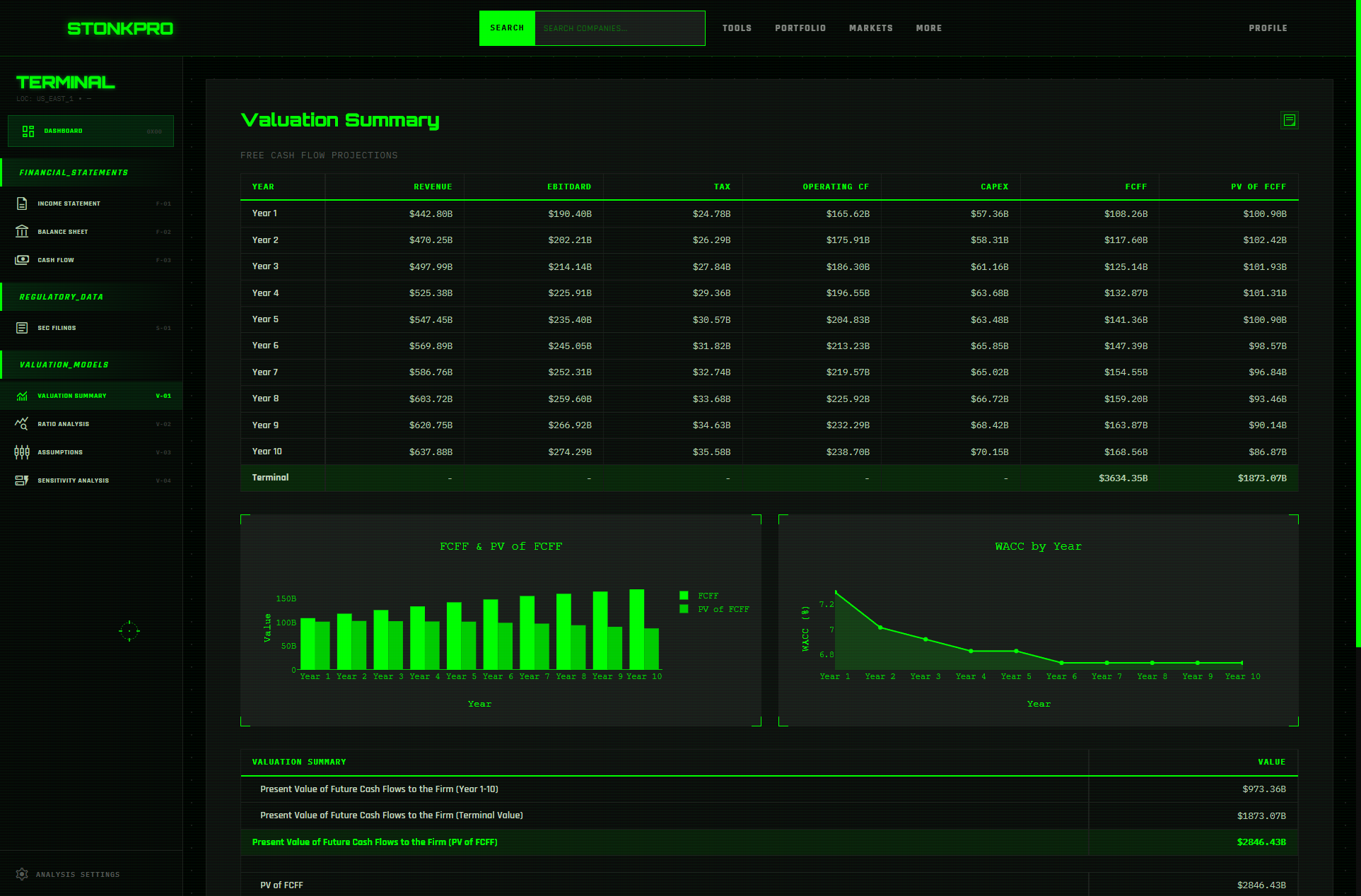Toggle the PV of FCFF legend entry
The height and width of the screenshot is (896, 1361).
(x=714, y=609)
